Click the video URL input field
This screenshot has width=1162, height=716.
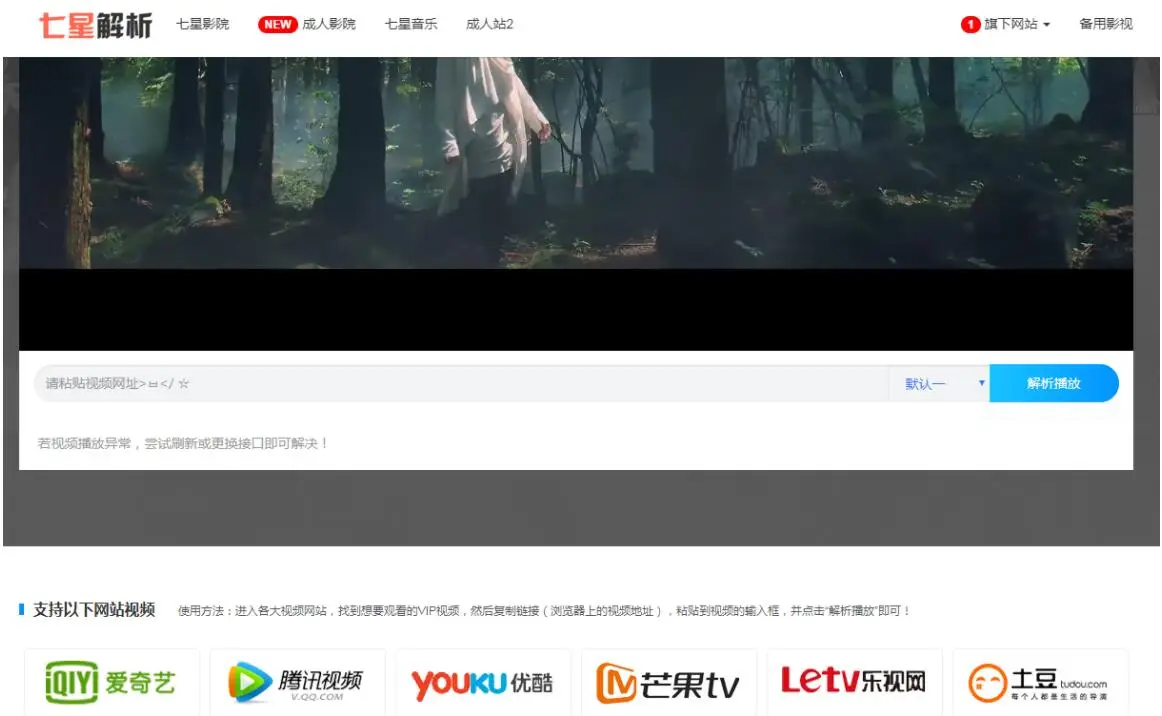pyautogui.click(x=450, y=383)
